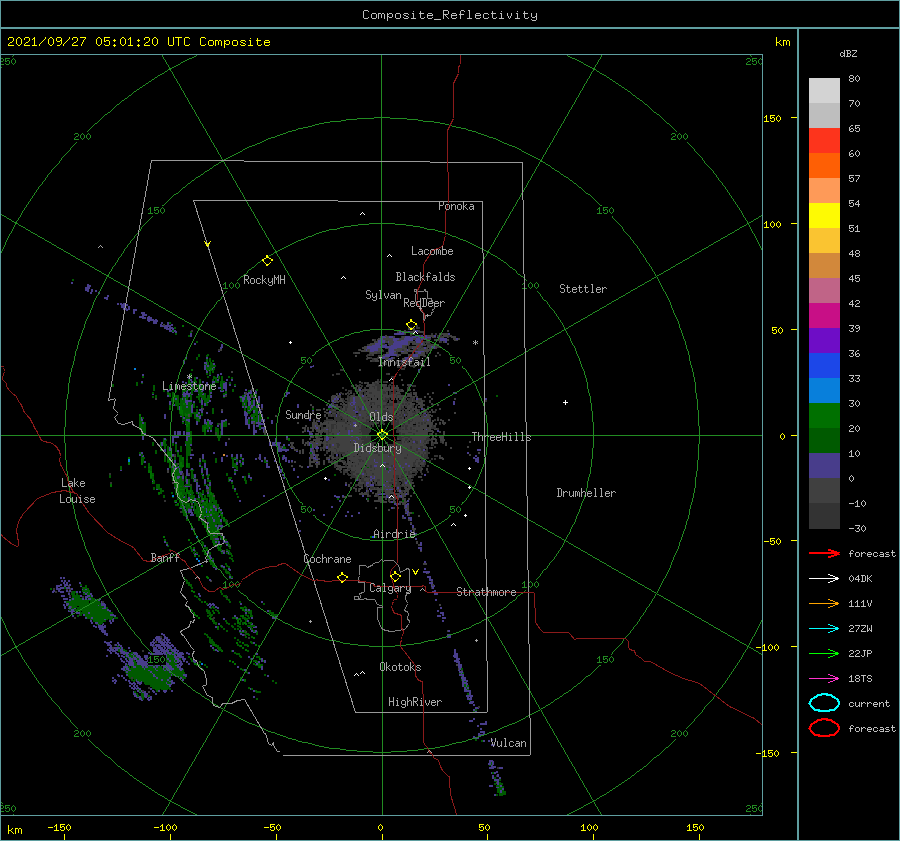This screenshot has width=900, height=841.
Task: Click the Sylvan label
Action: (x=383, y=296)
